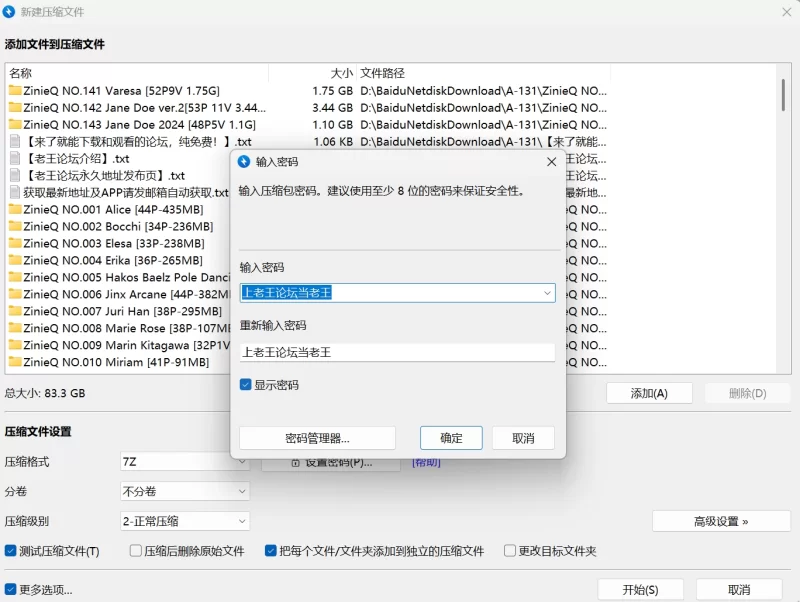Click the folder icon of ZinieQ NO.008 Marie Rose
Viewport: 800px width, 602px height.
15,328
